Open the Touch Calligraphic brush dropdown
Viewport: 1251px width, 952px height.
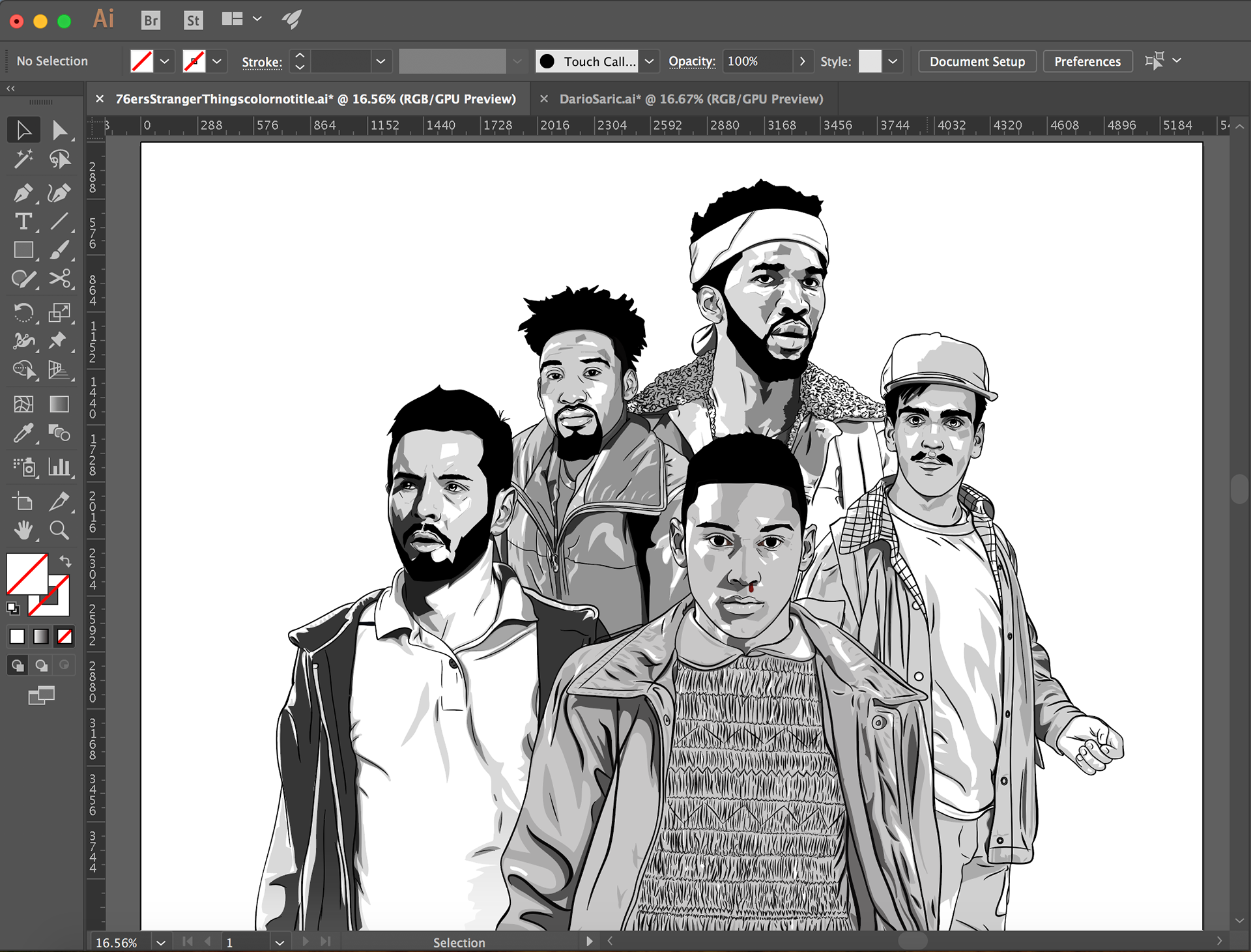[649, 61]
